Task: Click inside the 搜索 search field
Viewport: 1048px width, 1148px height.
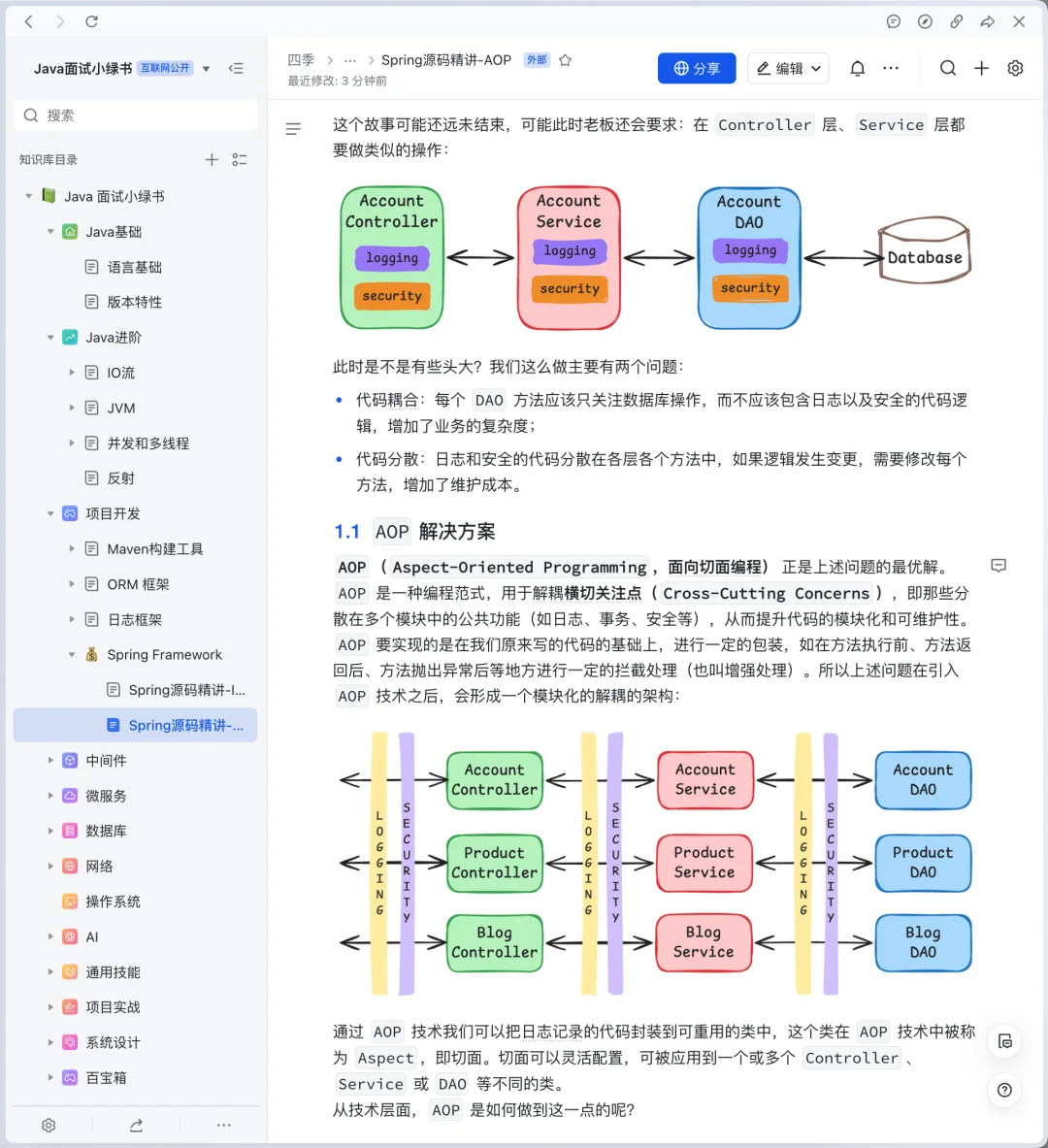Action: tap(136, 115)
